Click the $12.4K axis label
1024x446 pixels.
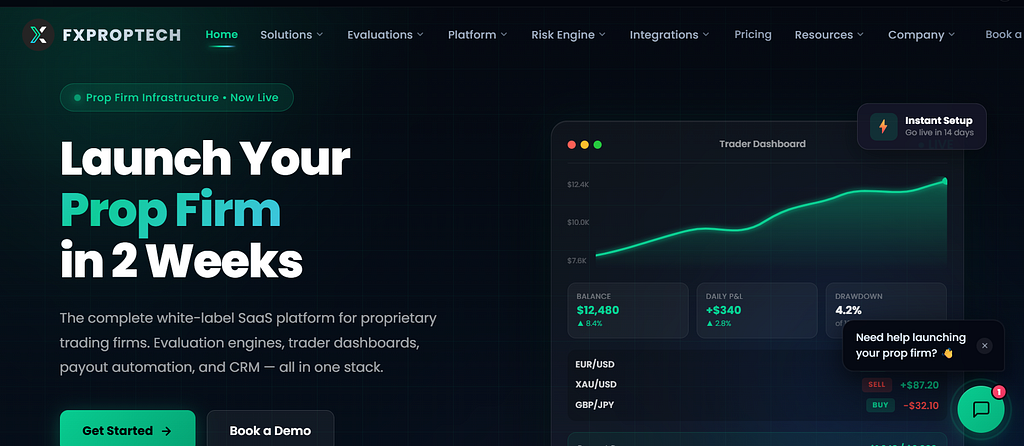click(x=579, y=185)
